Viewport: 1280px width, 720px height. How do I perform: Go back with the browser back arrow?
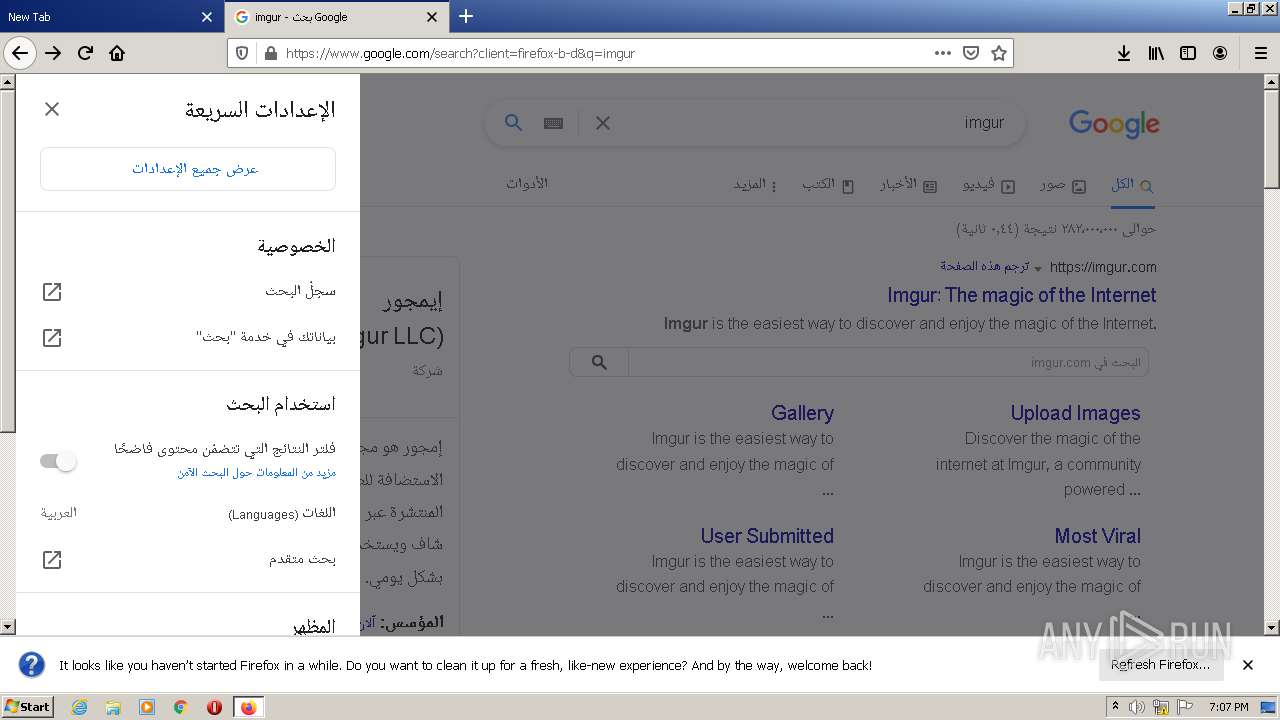pos(20,53)
